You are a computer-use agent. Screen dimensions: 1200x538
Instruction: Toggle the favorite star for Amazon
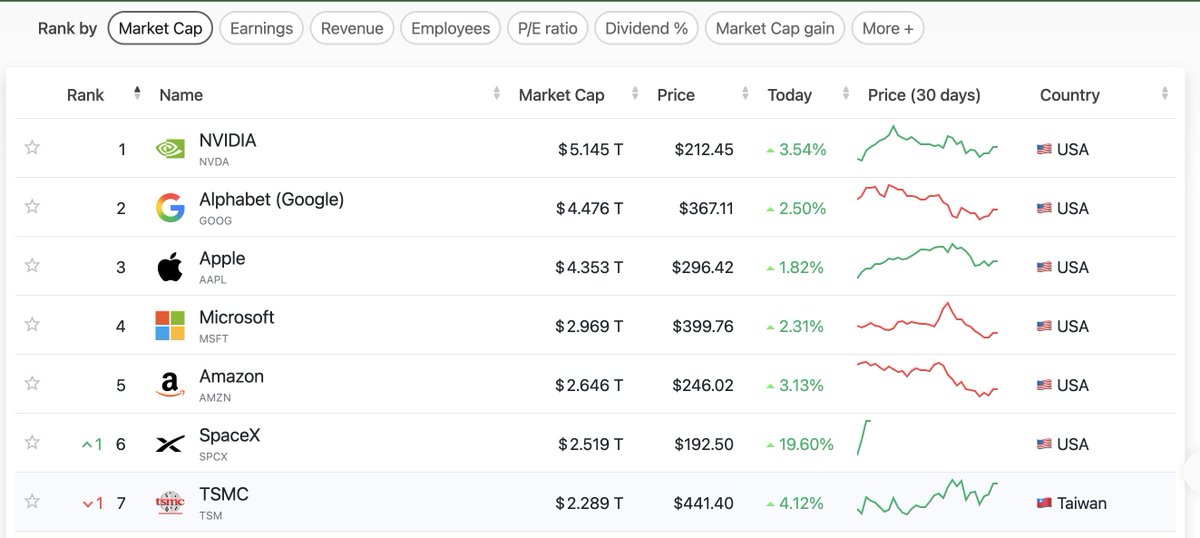(x=32, y=384)
